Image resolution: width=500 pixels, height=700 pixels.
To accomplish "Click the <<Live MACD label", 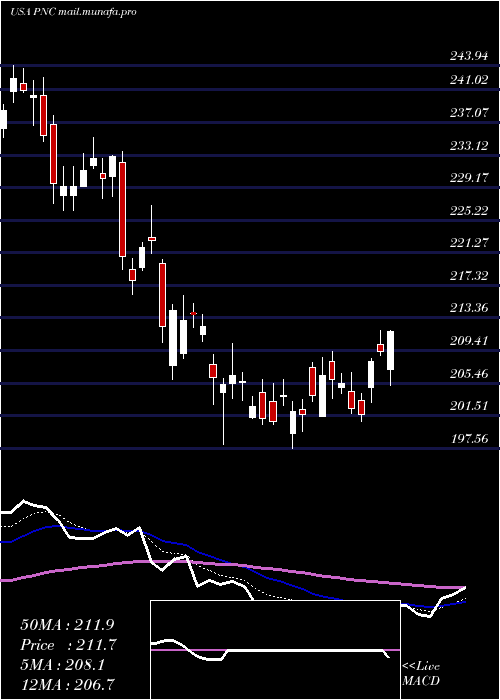I will pyautogui.click(x=421, y=674).
